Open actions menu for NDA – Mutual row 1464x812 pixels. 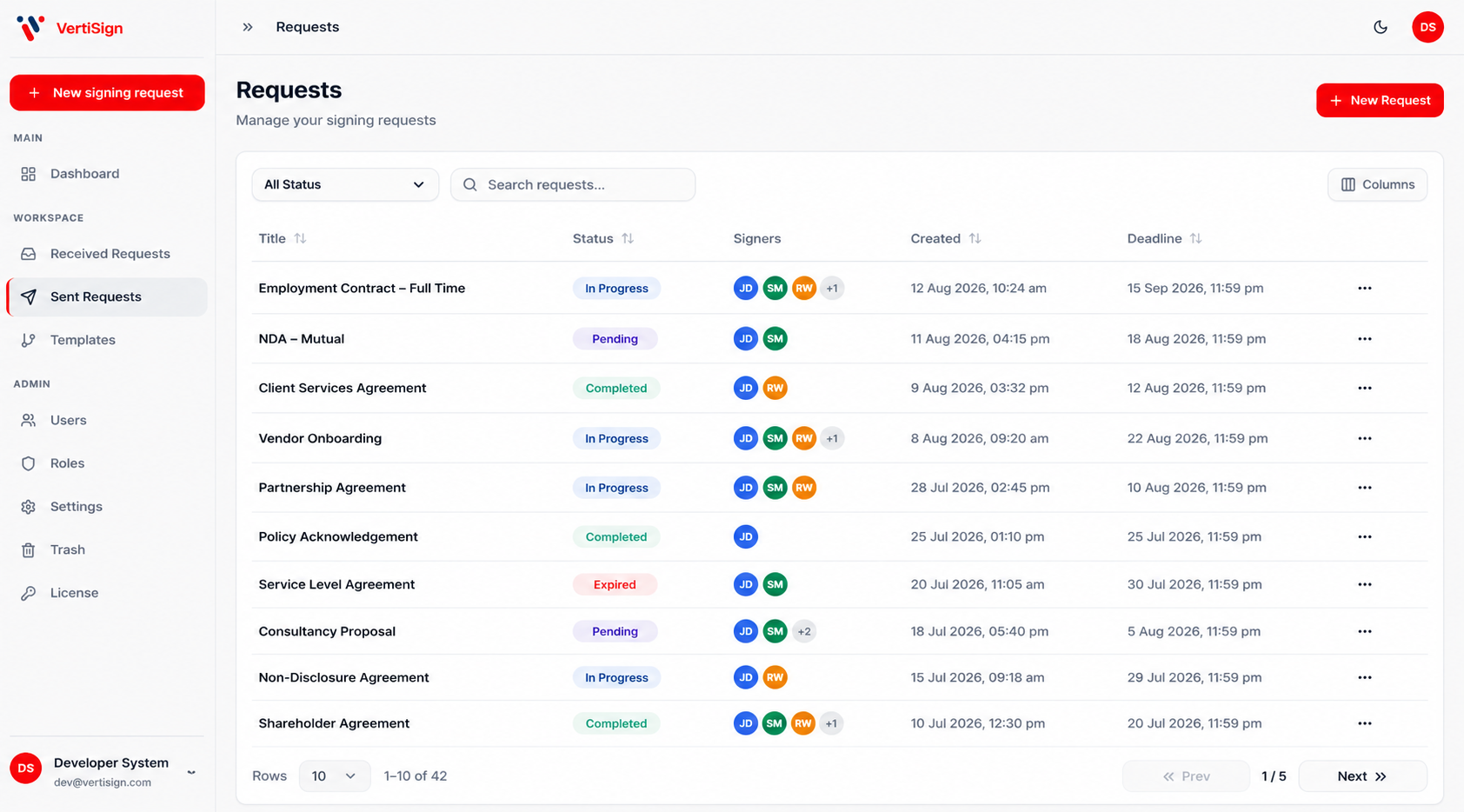coord(1365,339)
